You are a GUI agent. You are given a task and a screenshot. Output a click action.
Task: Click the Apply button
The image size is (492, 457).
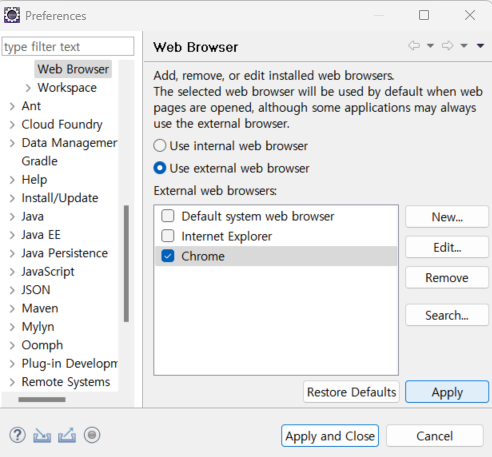coord(447,392)
